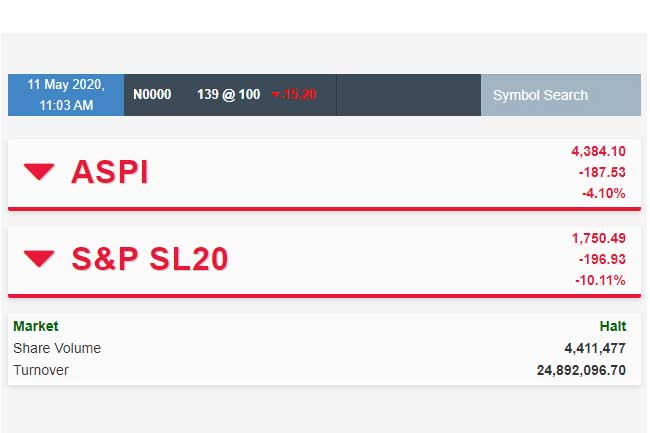Click the share volume figure 4,411,477
Screen dimensions: 650x433
pos(595,348)
